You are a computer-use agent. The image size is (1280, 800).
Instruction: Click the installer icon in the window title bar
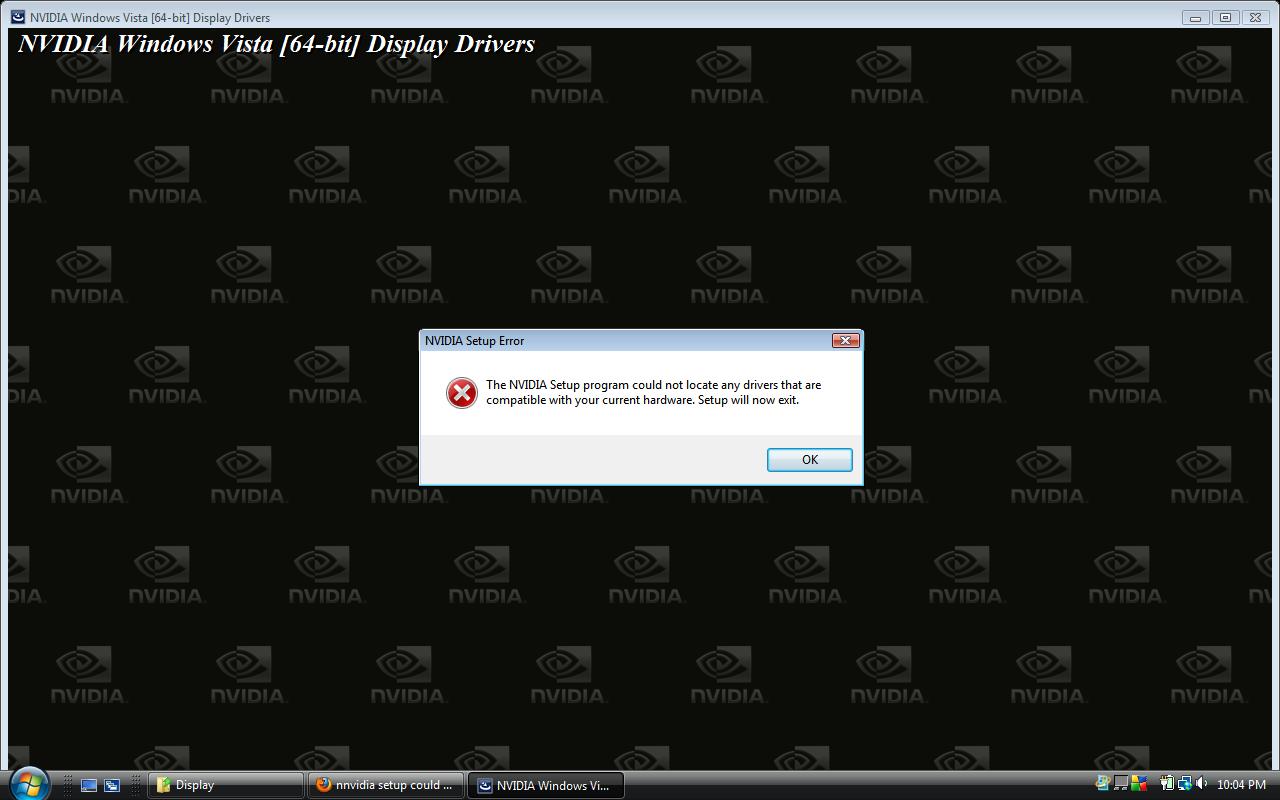pyautogui.click(x=17, y=17)
